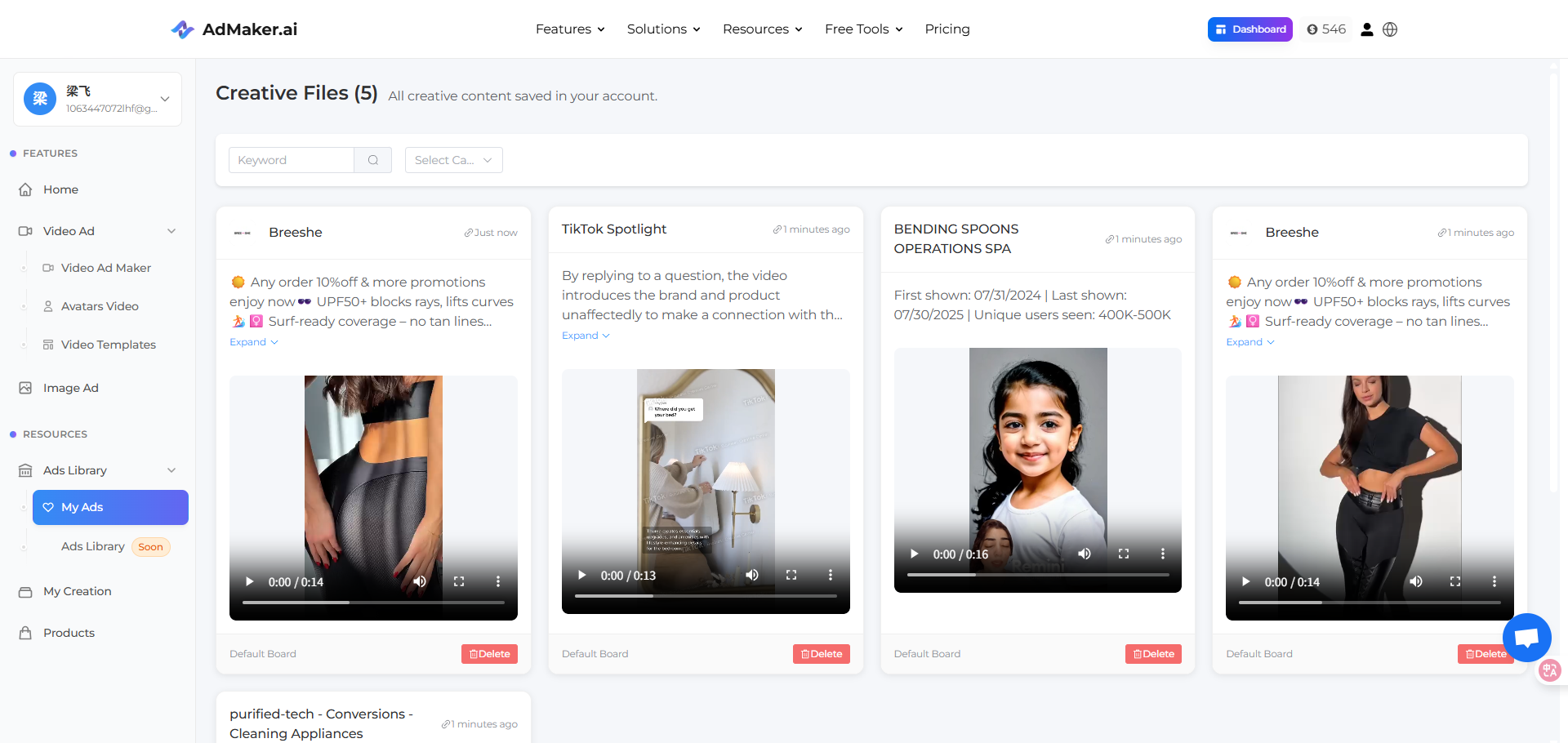Play the second Breeshe video (1 minutes ago)
The height and width of the screenshot is (743, 1568).
pyautogui.click(x=1246, y=582)
